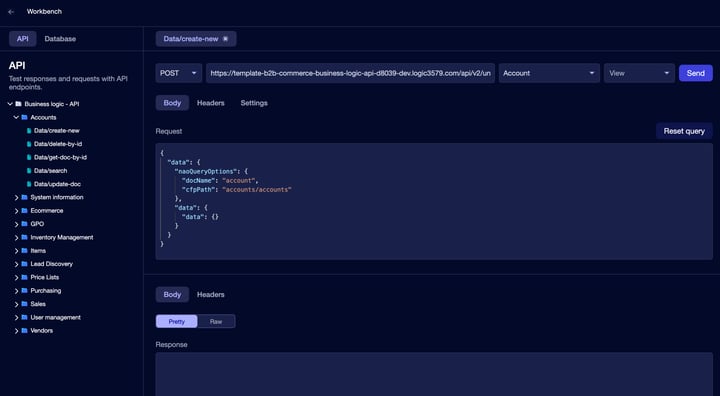The height and width of the screenshot is (396, 720).
Task: Click the Vendors folder icon
Action: pos(24,331)
